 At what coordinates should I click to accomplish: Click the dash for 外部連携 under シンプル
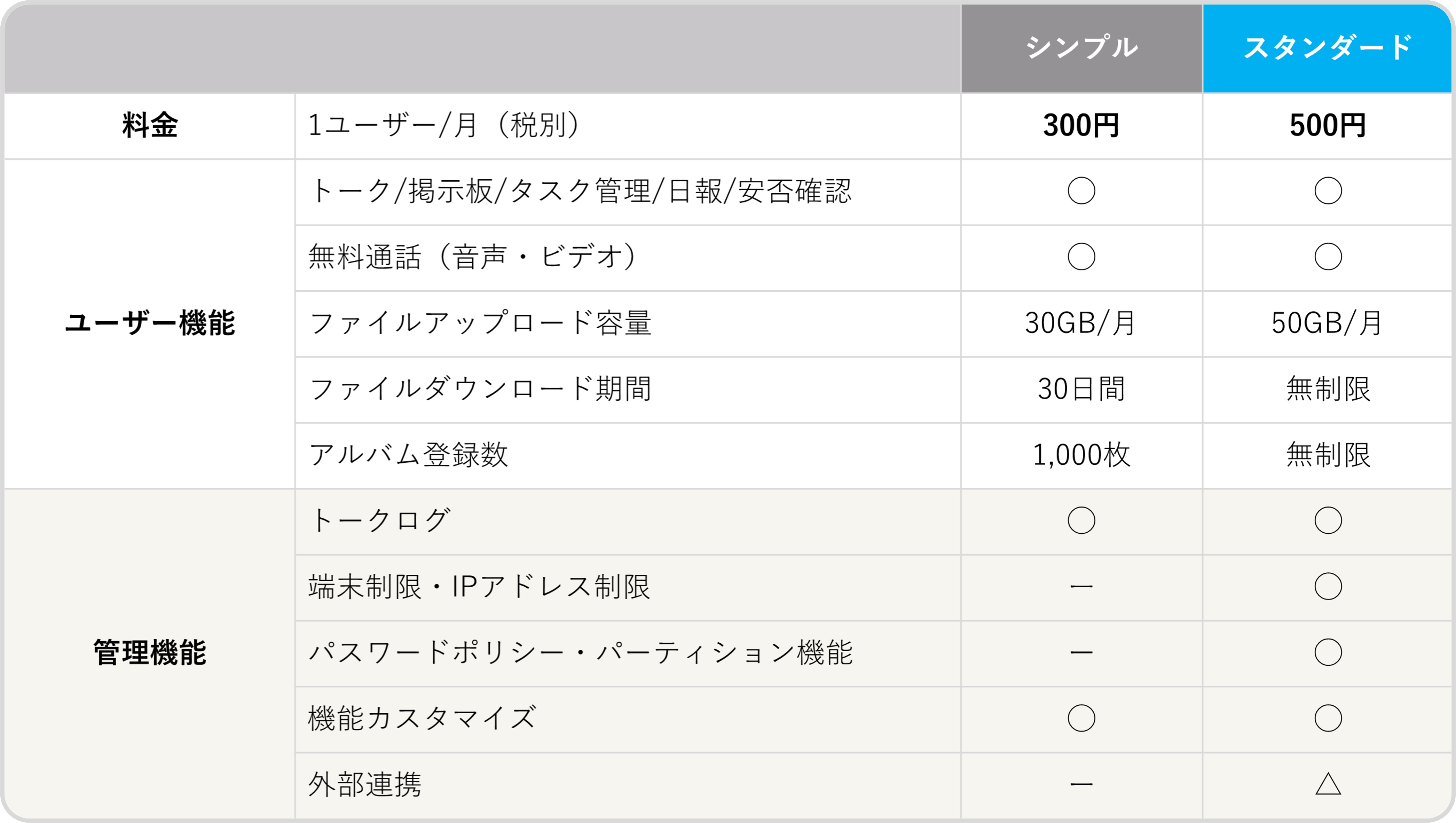[x=1081, y=785]
